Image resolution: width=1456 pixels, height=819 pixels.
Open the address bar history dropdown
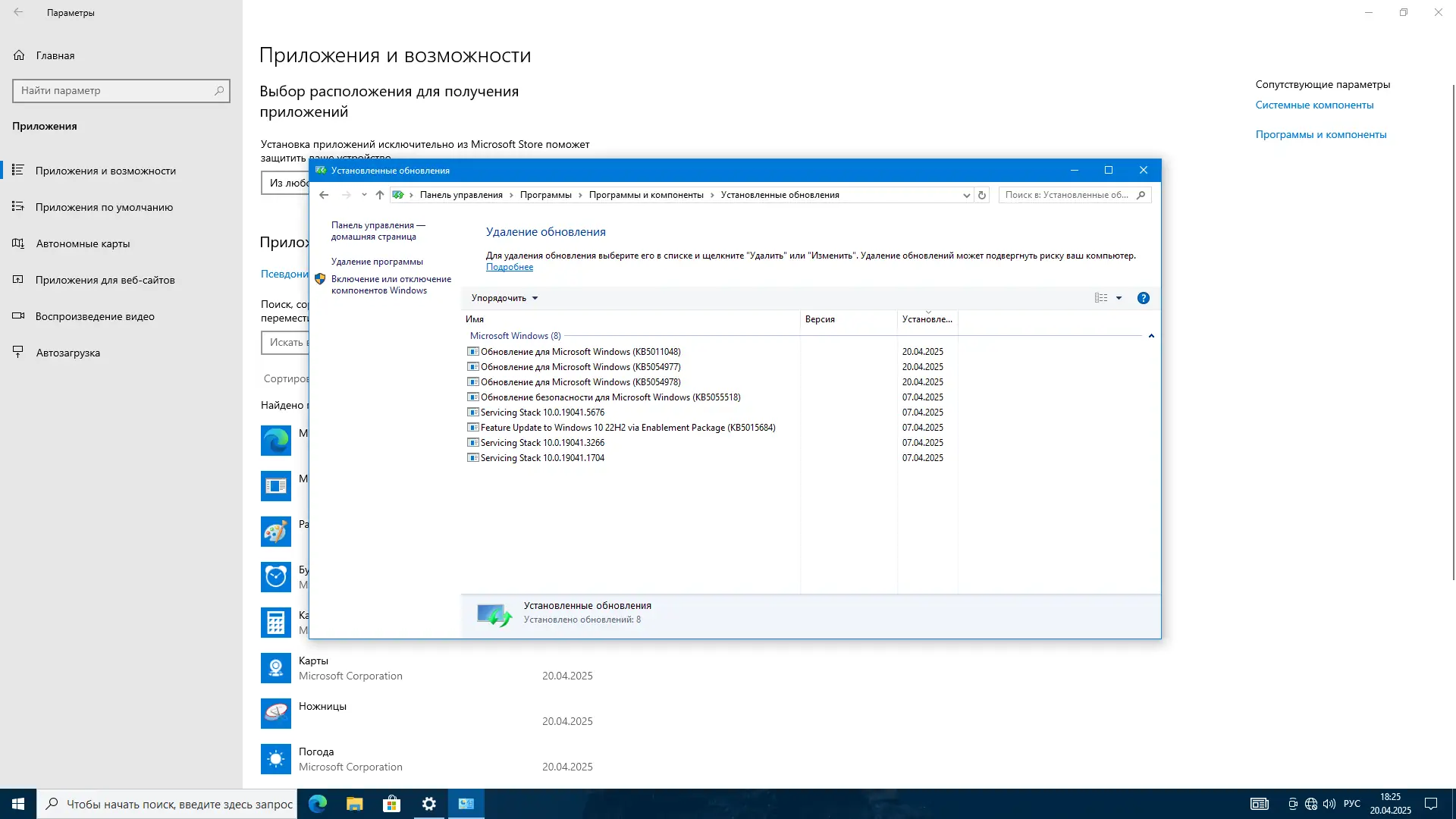966,195
